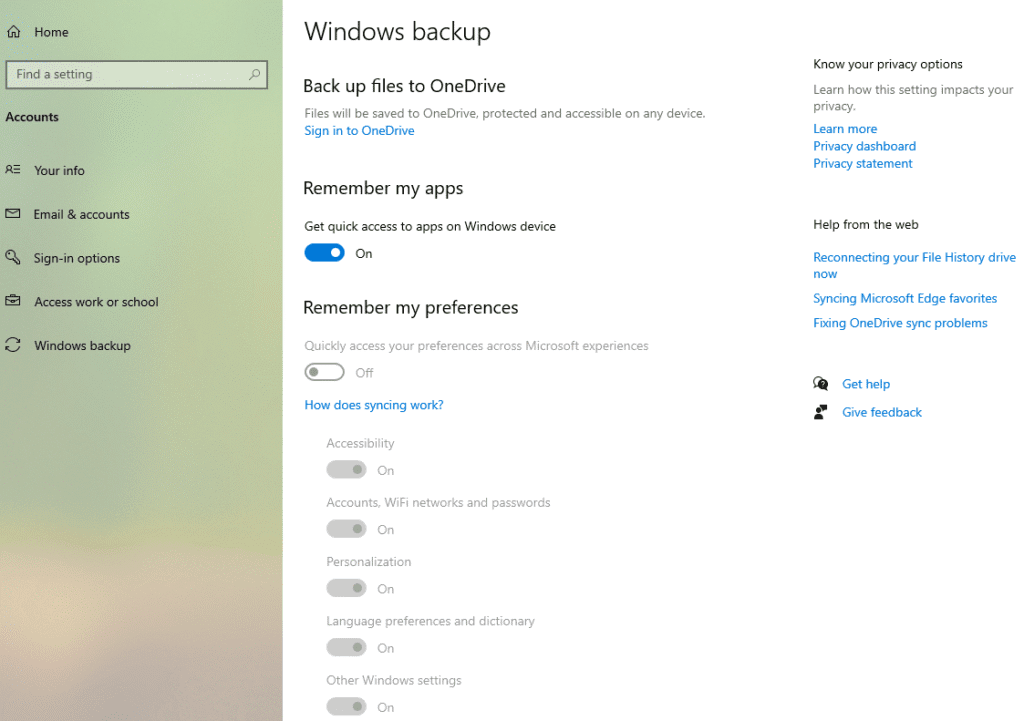Viewport: 1024px width, 721px height.
Task: Visit the Privacy dashboard
Action: (x=864, y=146)
